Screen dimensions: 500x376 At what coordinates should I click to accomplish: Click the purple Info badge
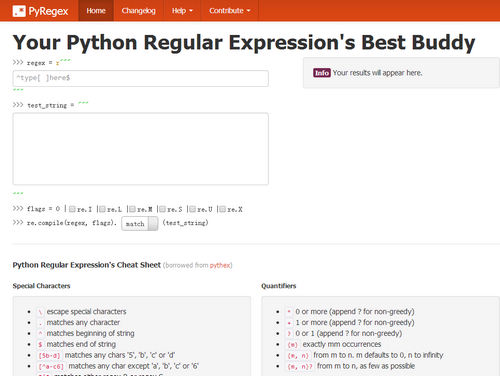point(322,73)
